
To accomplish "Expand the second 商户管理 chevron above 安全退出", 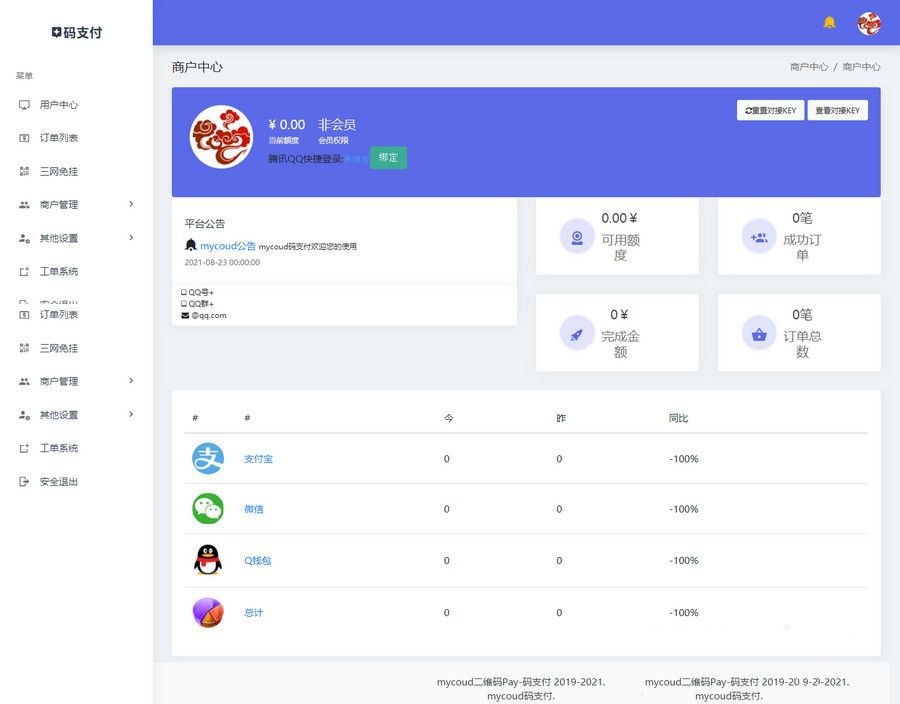I will click(131, 380).
